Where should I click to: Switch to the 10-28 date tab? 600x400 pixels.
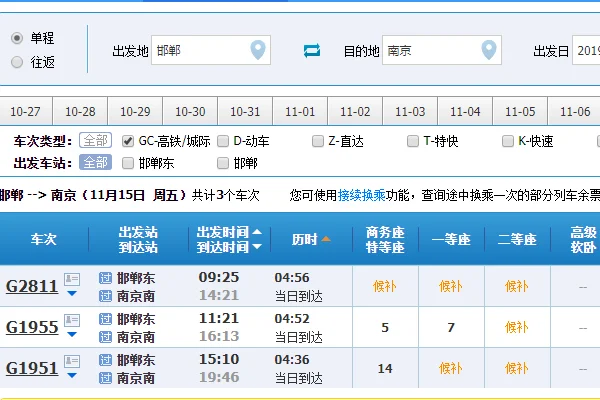[x=80, y=111]
